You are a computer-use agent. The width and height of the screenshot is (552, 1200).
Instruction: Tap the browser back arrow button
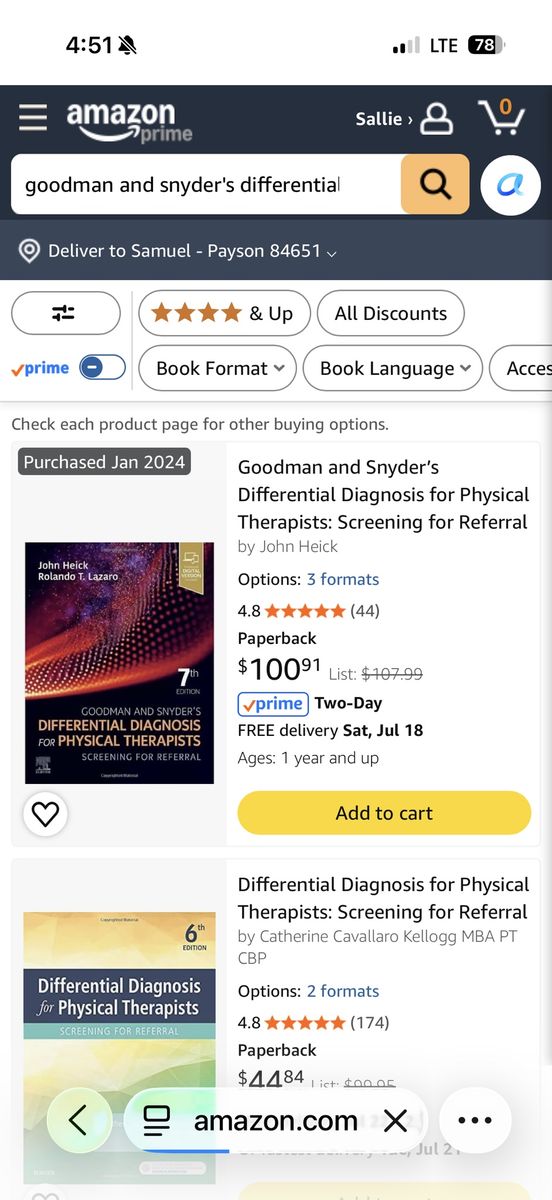click(78, 1120)
